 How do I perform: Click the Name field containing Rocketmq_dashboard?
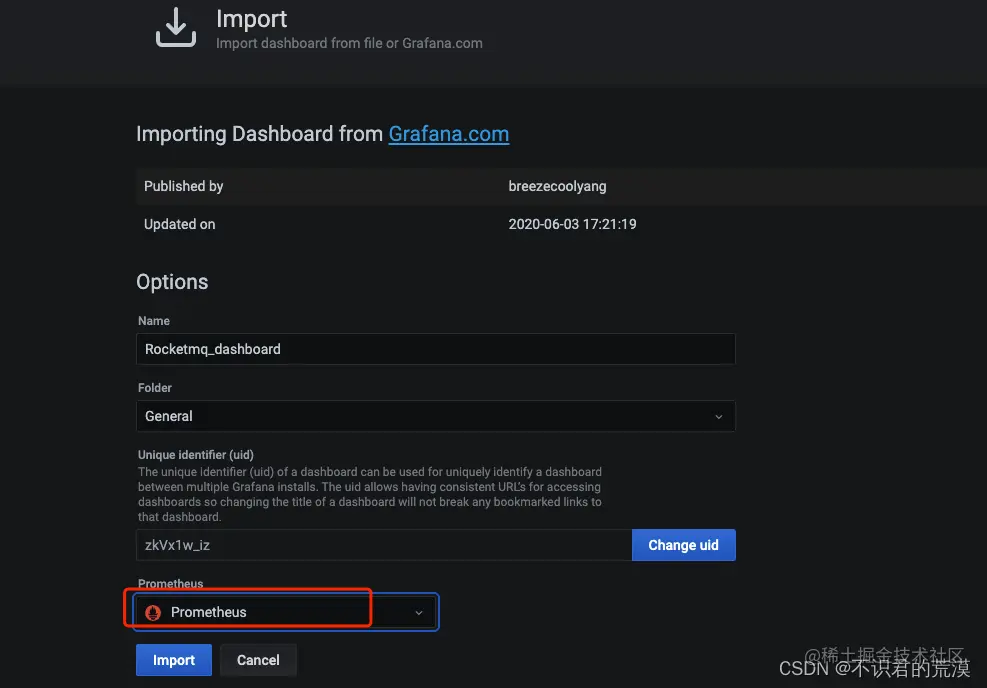(x=436, y=349)
